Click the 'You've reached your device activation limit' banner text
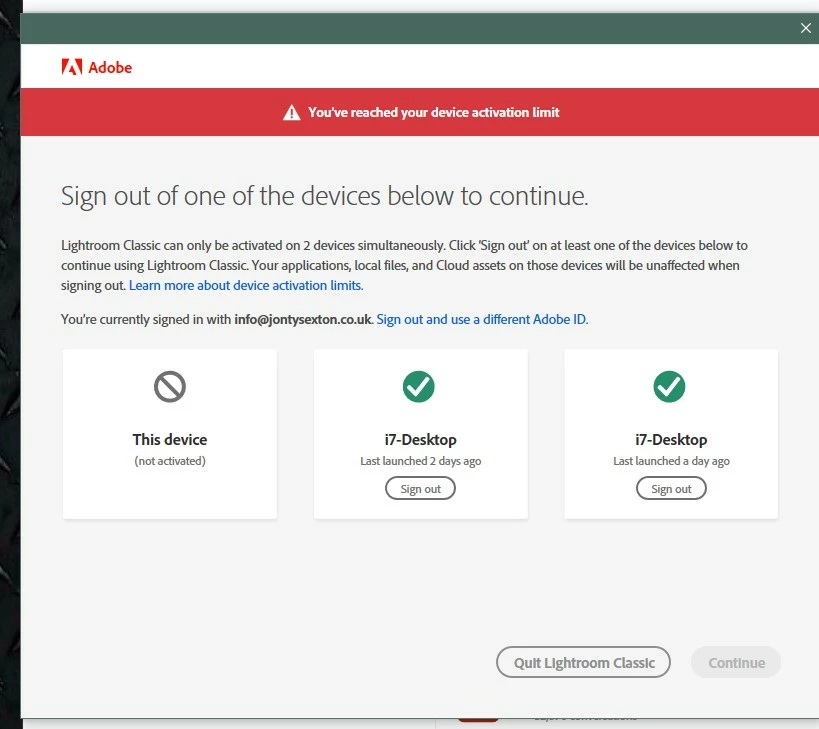 pyautogui.click(x=434, y=112)
